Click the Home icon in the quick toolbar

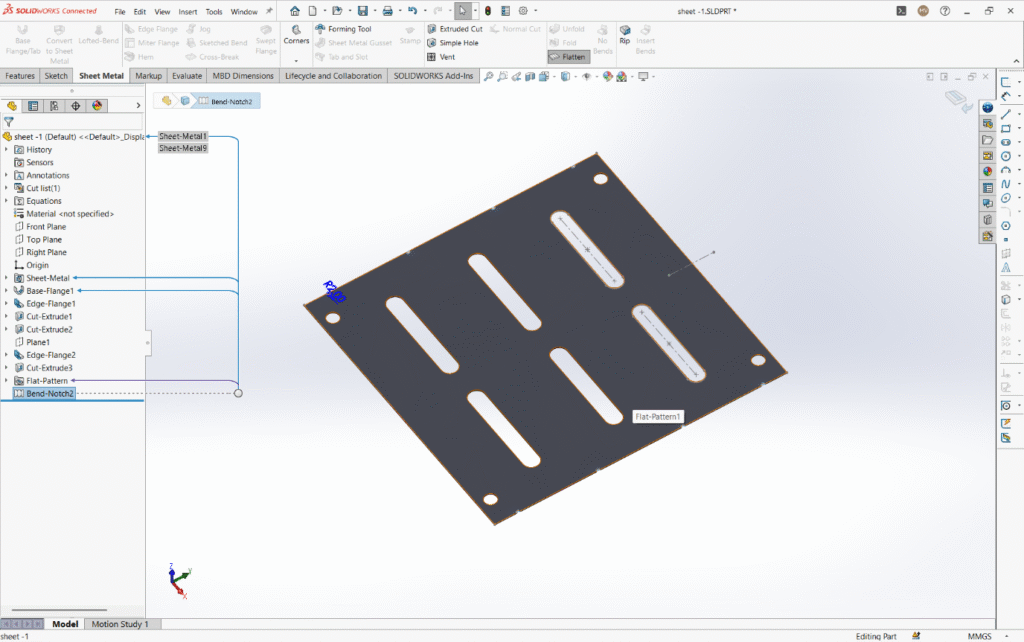pyautogui.click(x=295, y=11)
